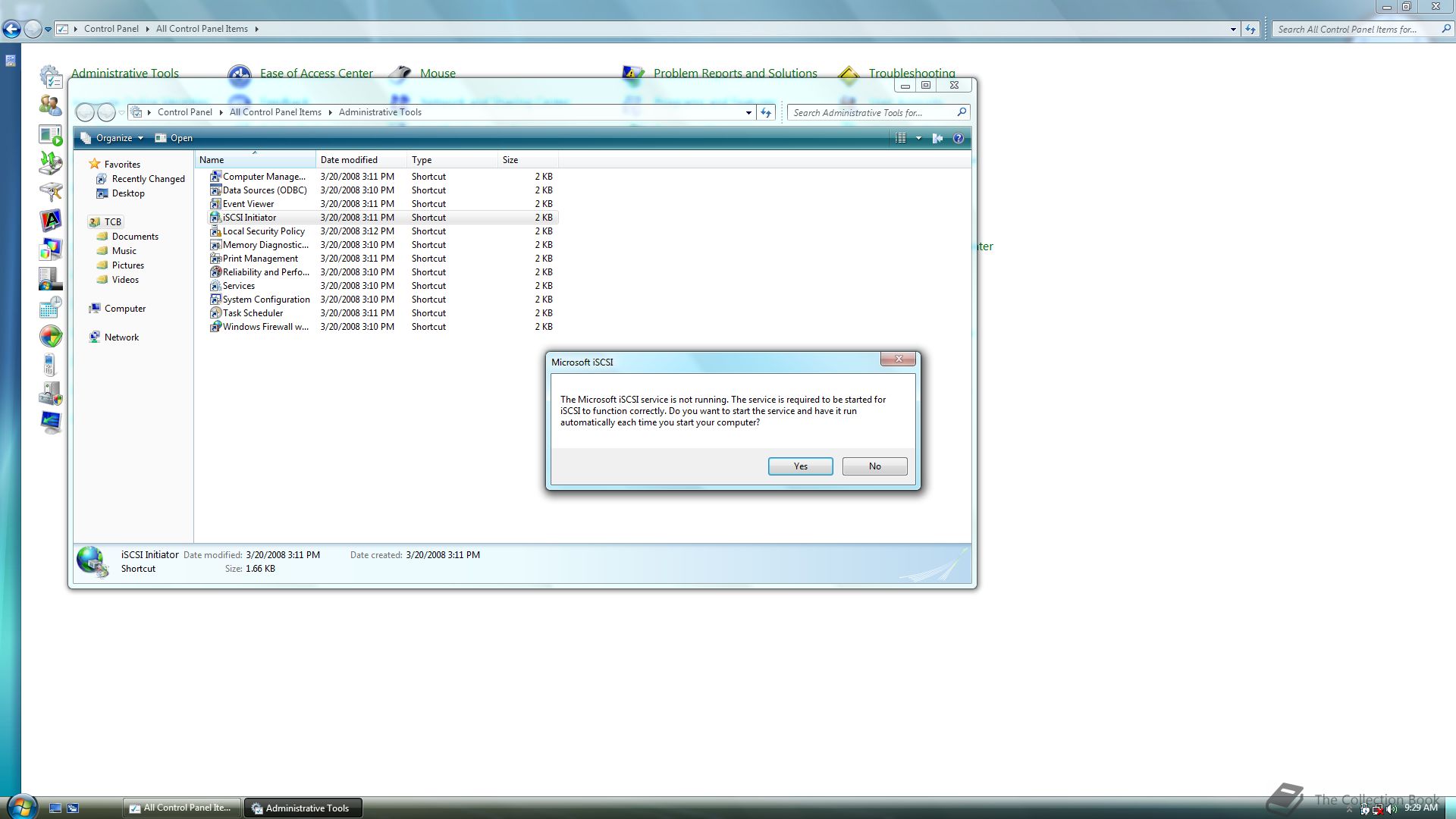Image resolution: width=1456 pixels, height=819 pixels.
Task: Sort by Date modified column header
Action: pos(361,160)
